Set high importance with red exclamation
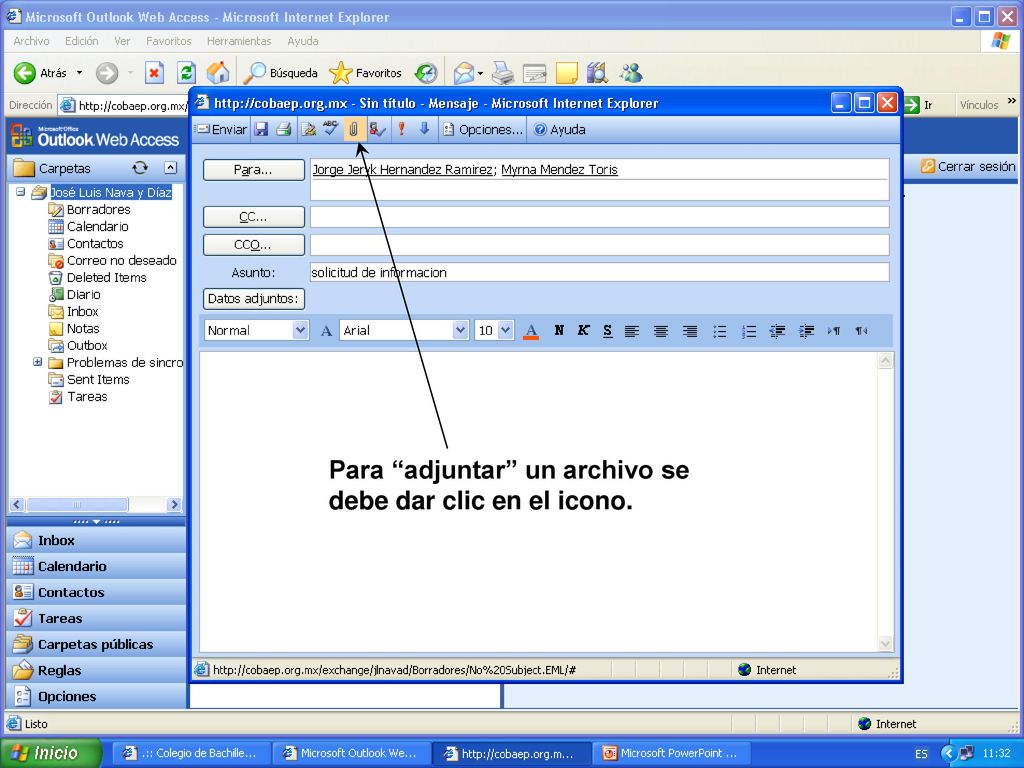 coord(402,129)
